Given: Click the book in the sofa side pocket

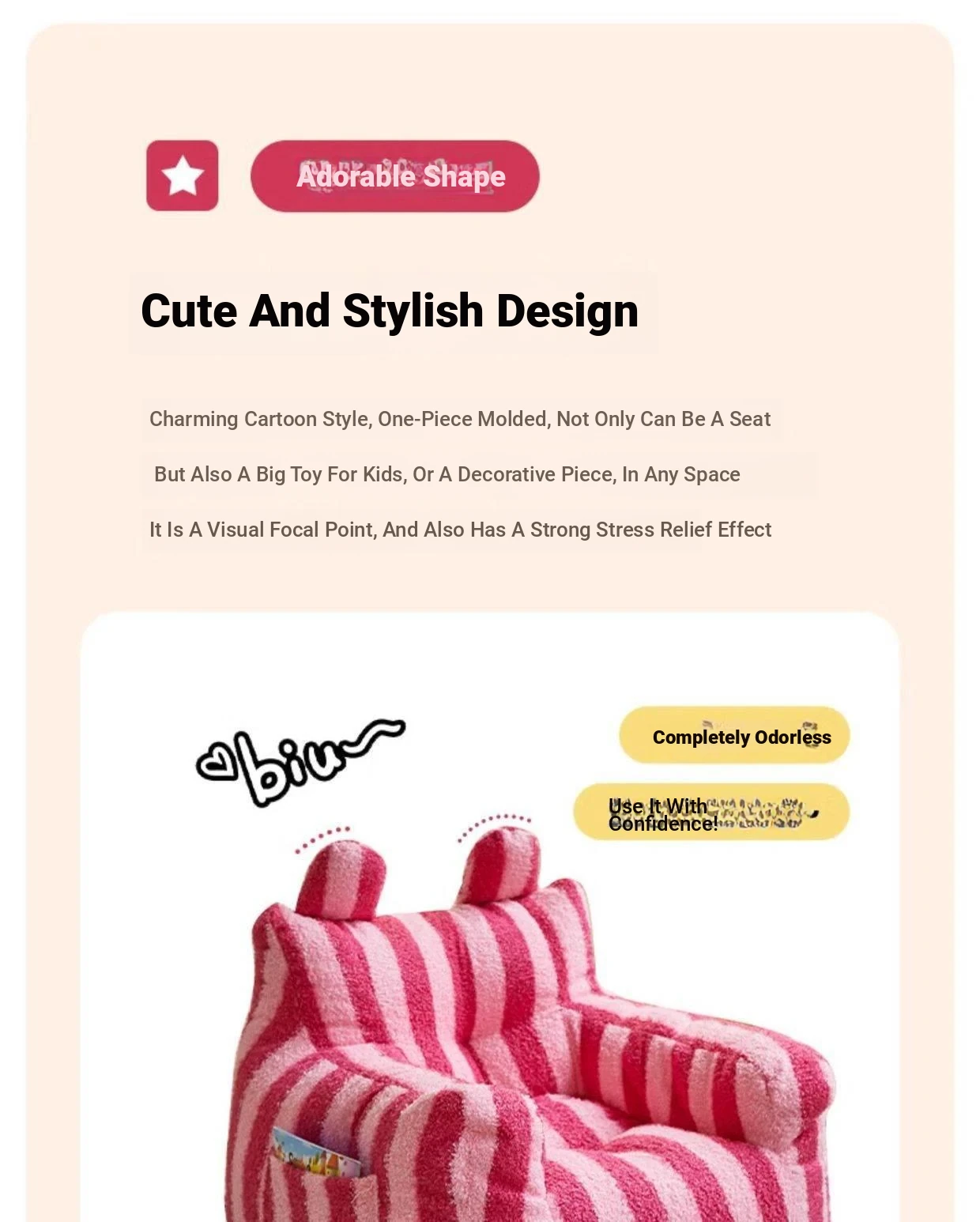Looking at the screenshot, I should click(x=315, y=1154).
